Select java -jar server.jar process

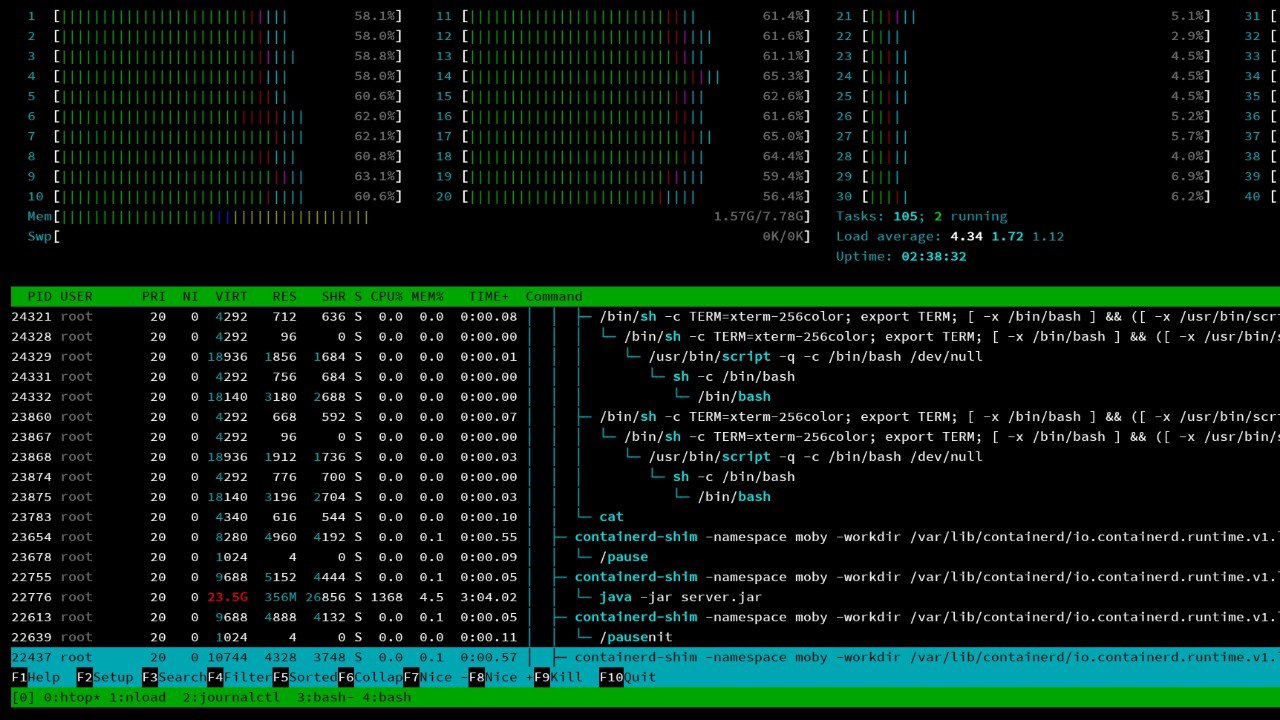(x=645, y=597)
